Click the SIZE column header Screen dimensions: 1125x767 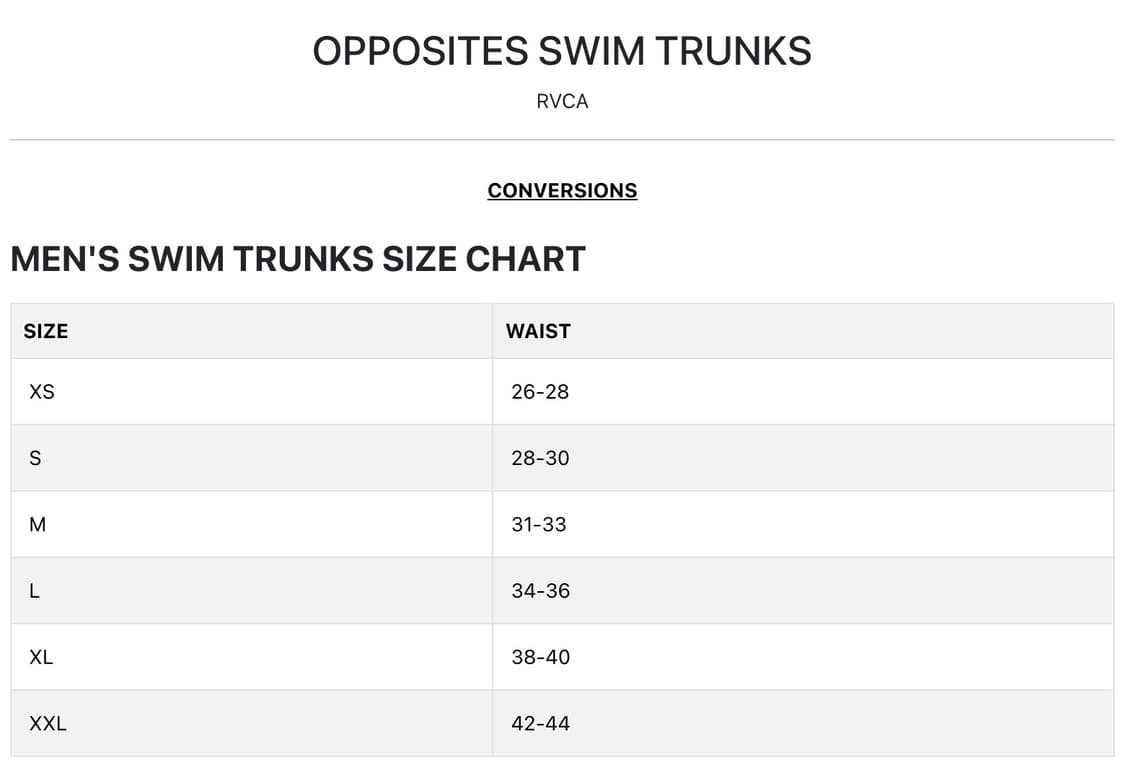(252, 331)
